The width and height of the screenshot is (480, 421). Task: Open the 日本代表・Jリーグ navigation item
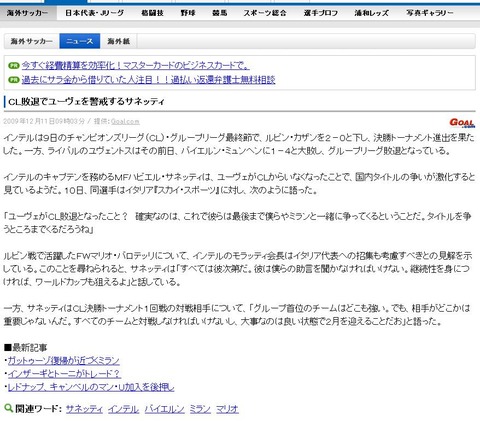click(x=94, y=13)
